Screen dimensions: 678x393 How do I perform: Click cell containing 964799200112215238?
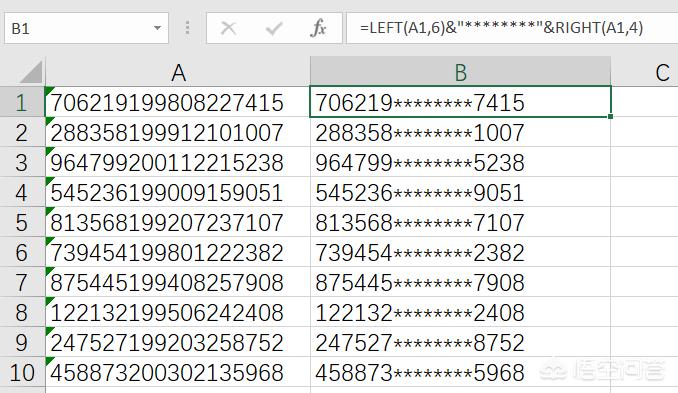(x=178, y=162)
